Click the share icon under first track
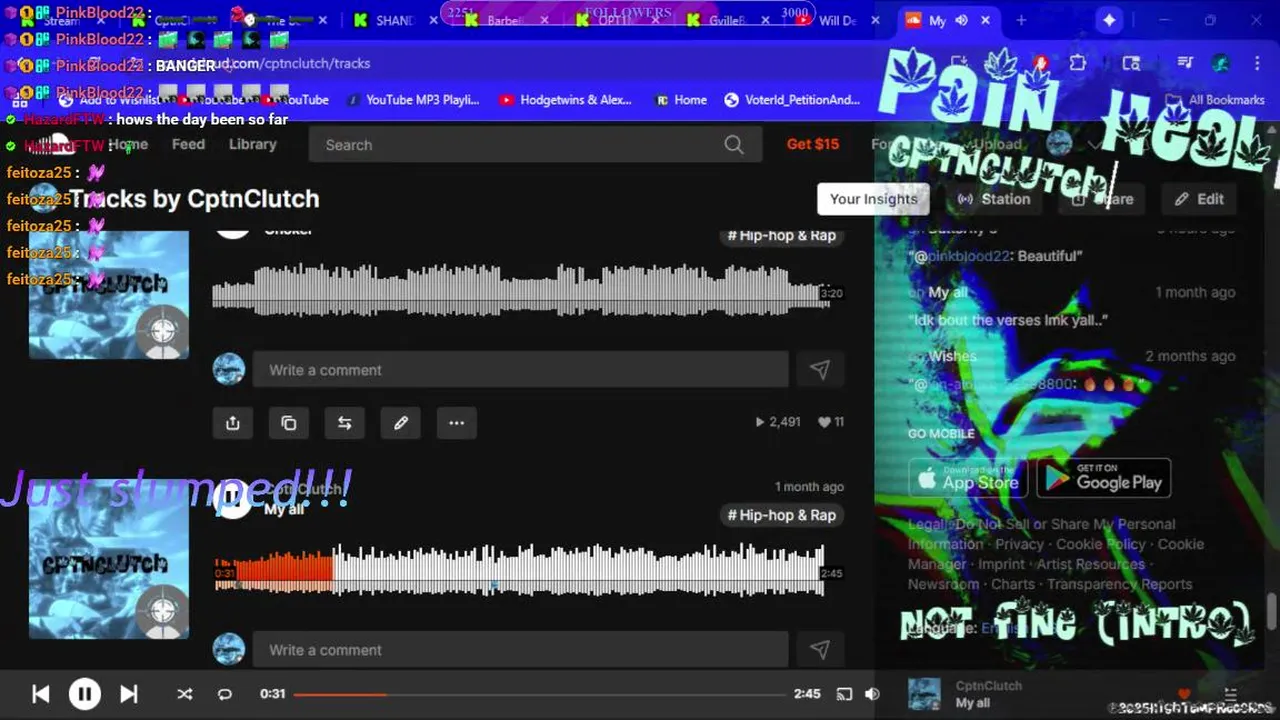This screenshot has width=1280, height=720. [233, 423]
